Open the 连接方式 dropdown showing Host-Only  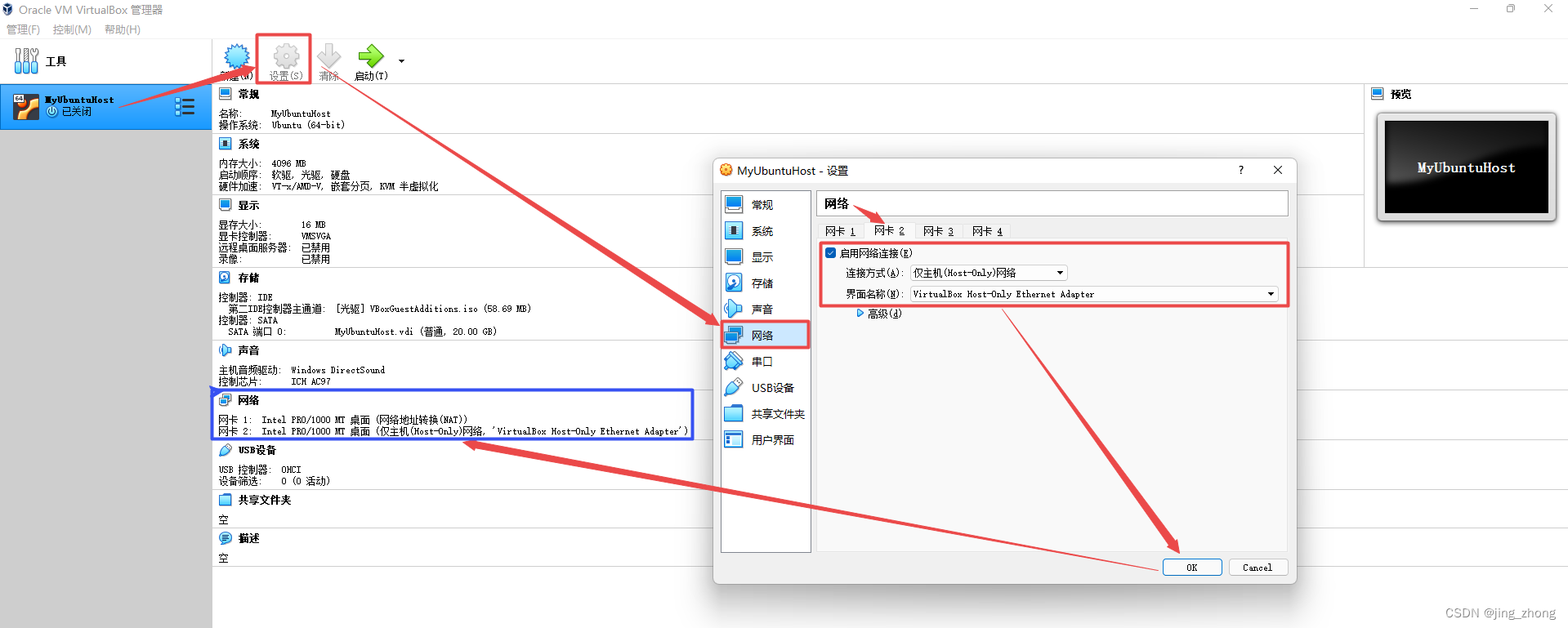tap(989, 273)
